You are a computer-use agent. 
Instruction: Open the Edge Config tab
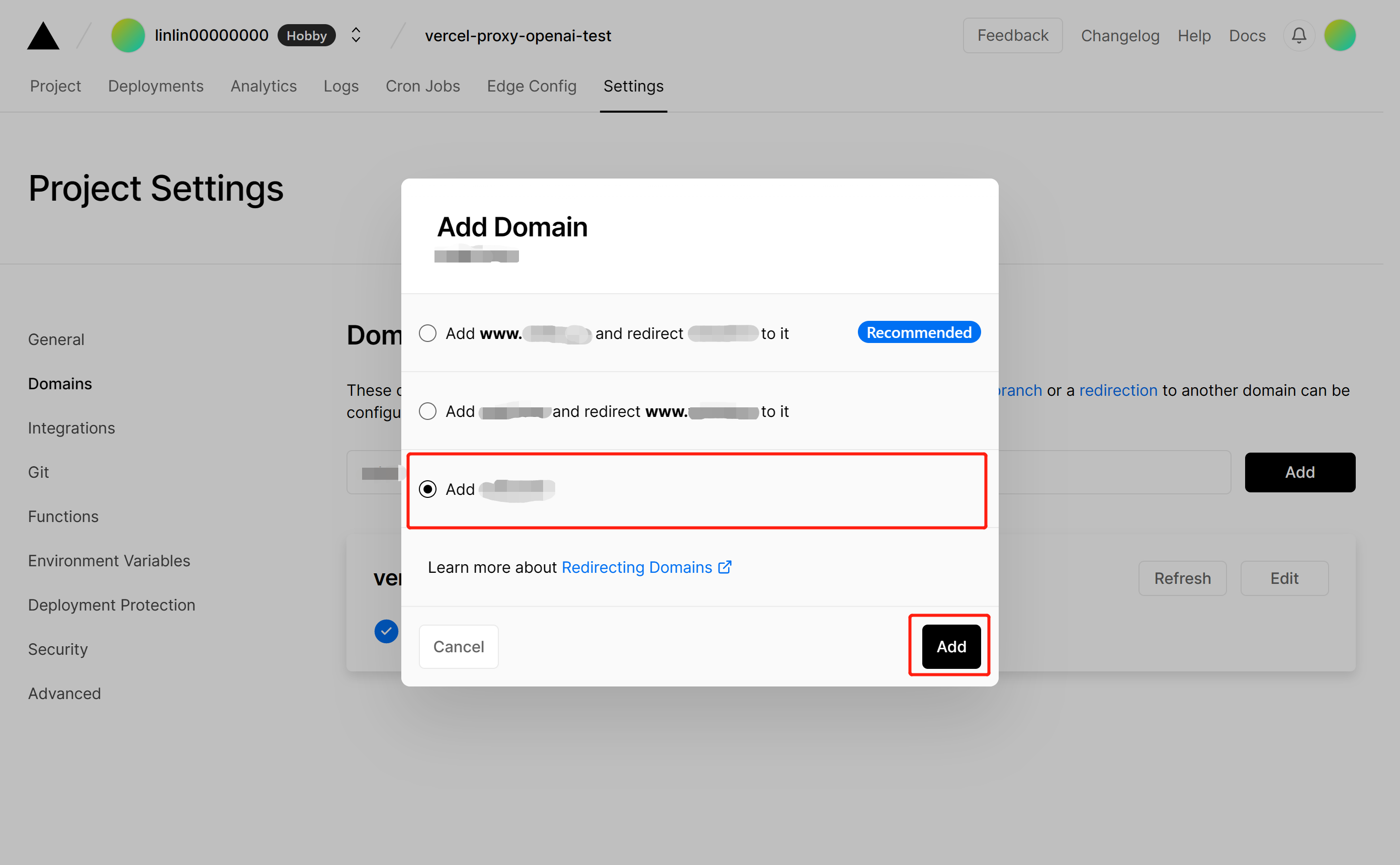coord(532,86)
